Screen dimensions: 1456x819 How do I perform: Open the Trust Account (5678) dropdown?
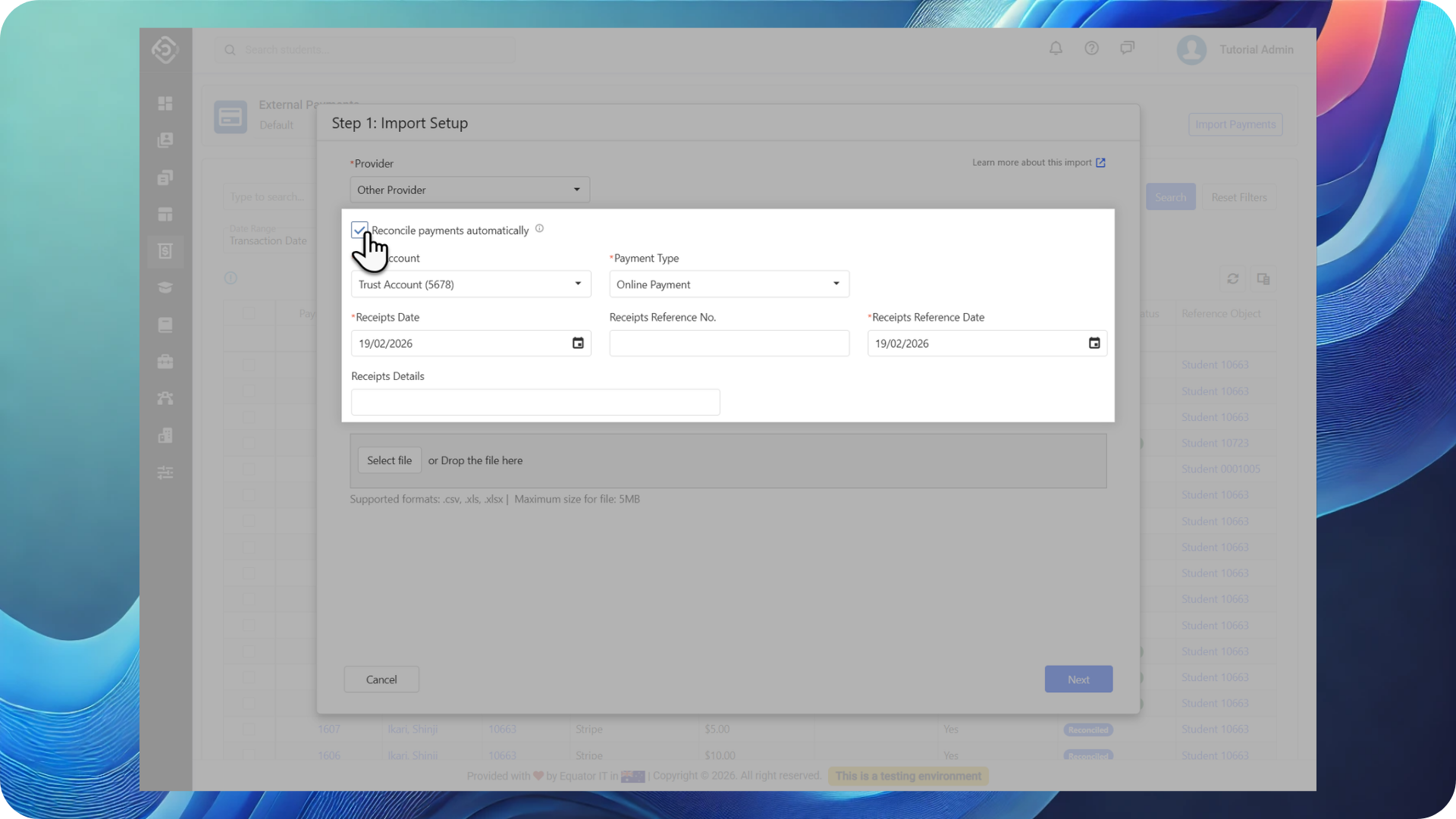point(471,284)
